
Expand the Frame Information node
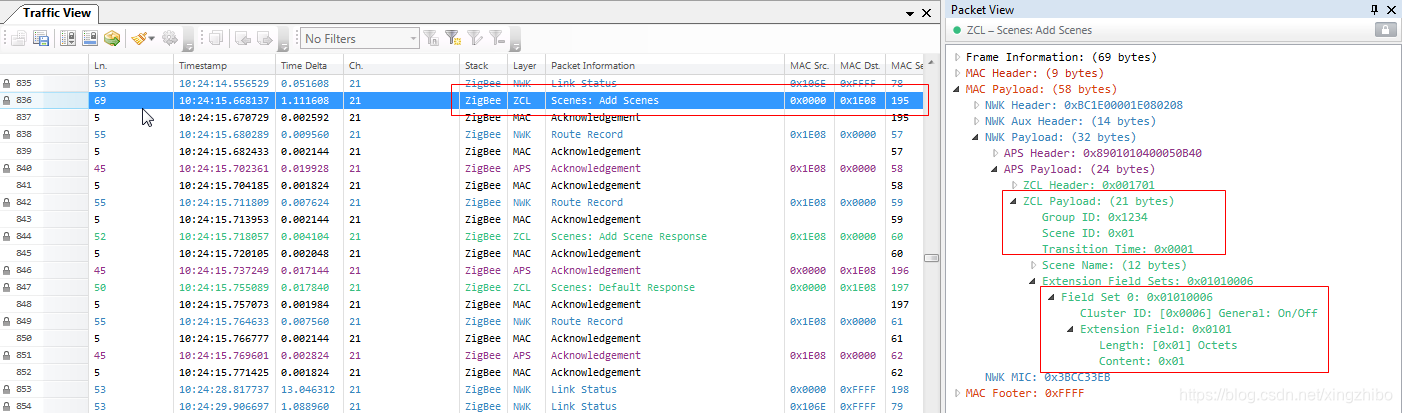pyautogui.click(x=958, y=57)
